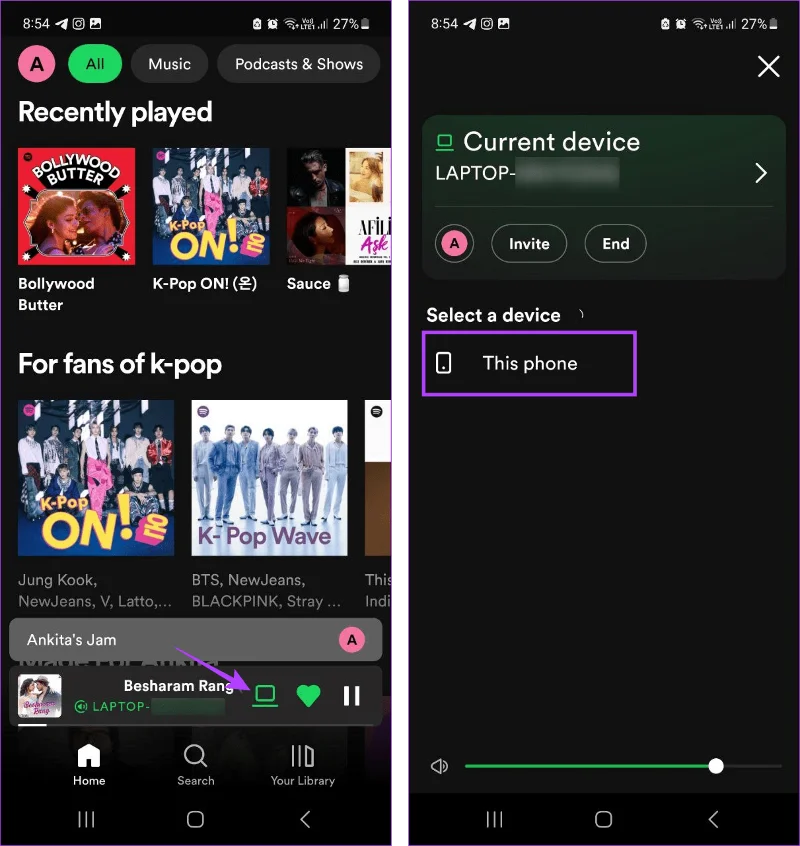Image resolution: width=800 pixels, height=846 pixels.
Task: Tap the right phone's Android home button
Action: [x=604, y=819]
